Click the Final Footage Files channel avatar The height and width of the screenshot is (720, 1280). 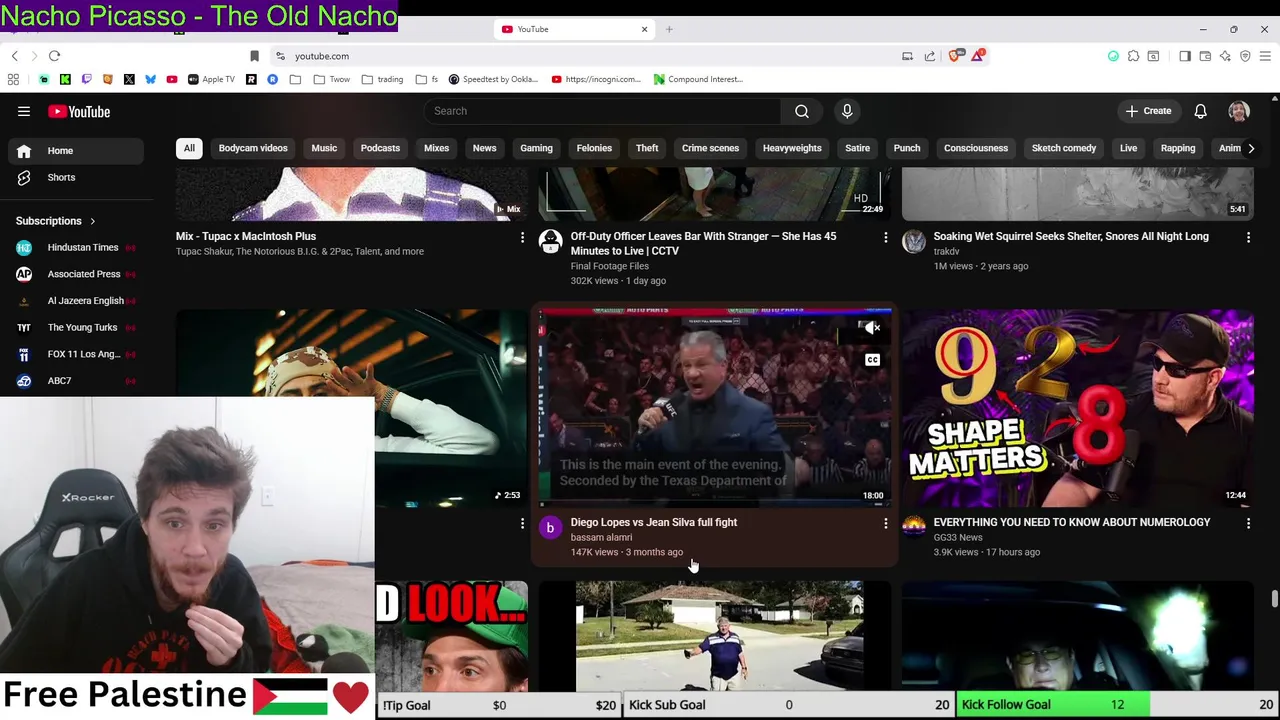click(x=550, y=242)
